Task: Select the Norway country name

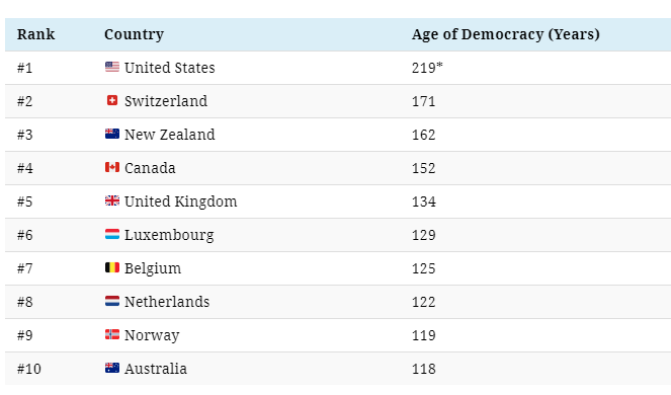Action: (152, 336)
